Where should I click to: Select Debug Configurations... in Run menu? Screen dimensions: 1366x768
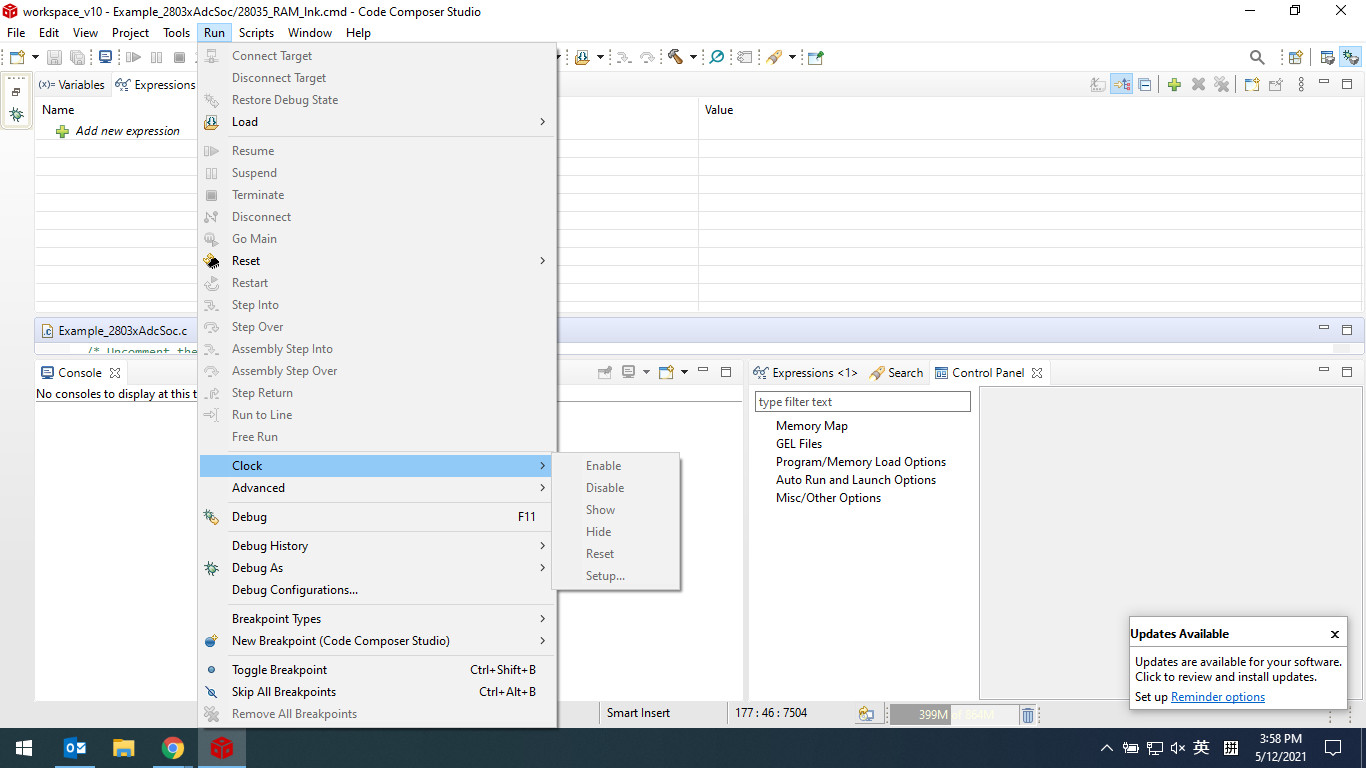(378, 590)
